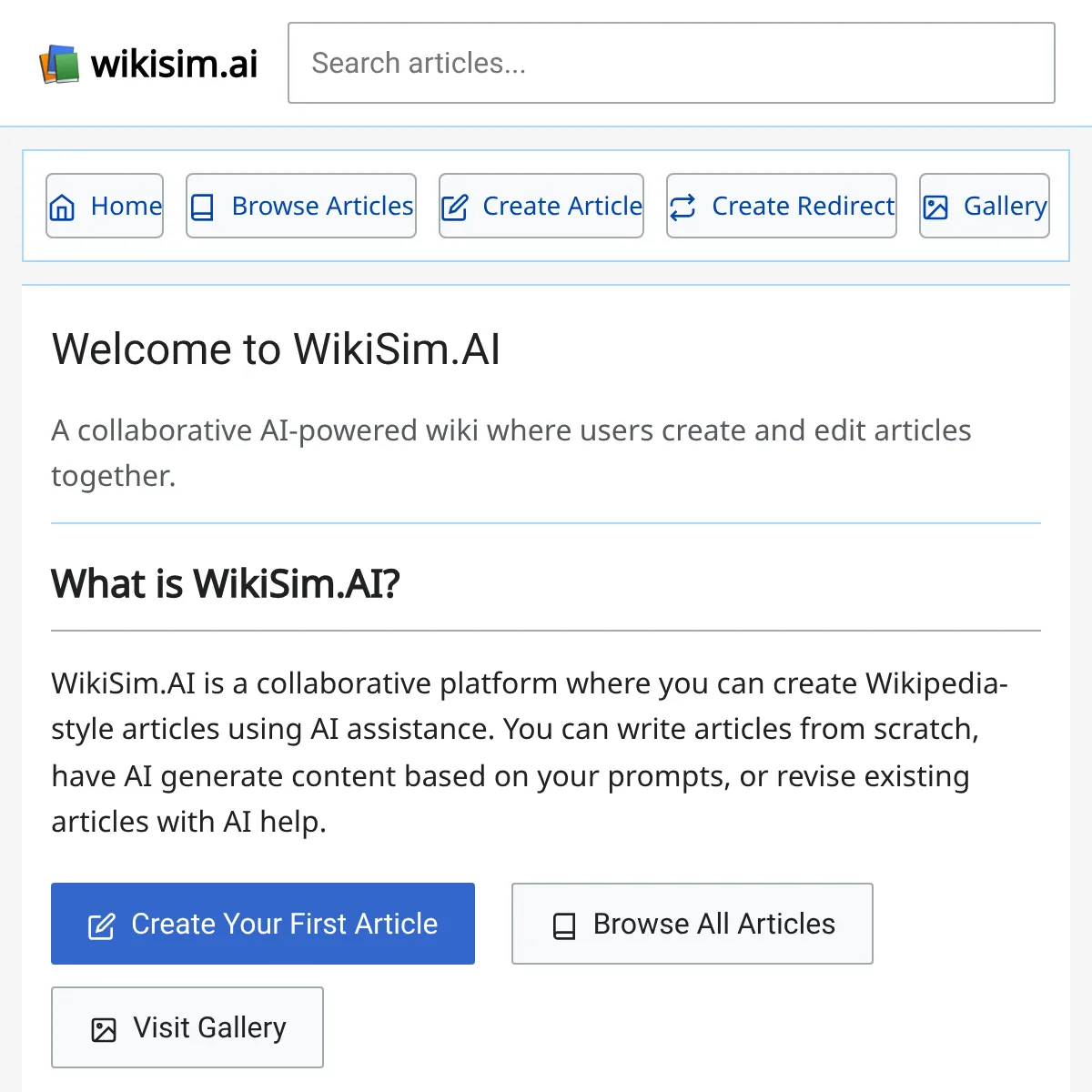Click the pencil icon in blue Create button
Viewport: 1092px width, 1092px height.
[x=101, y=926]
